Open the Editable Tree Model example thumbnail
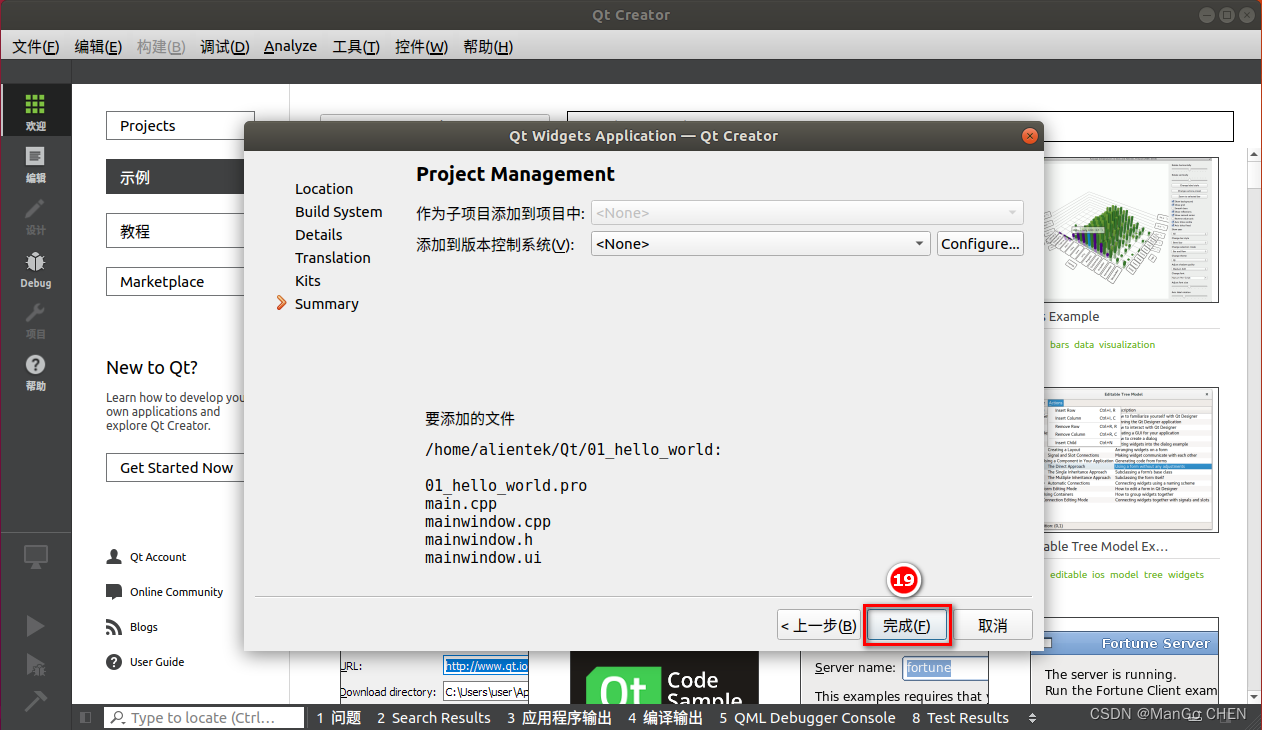 point(1131,461)
